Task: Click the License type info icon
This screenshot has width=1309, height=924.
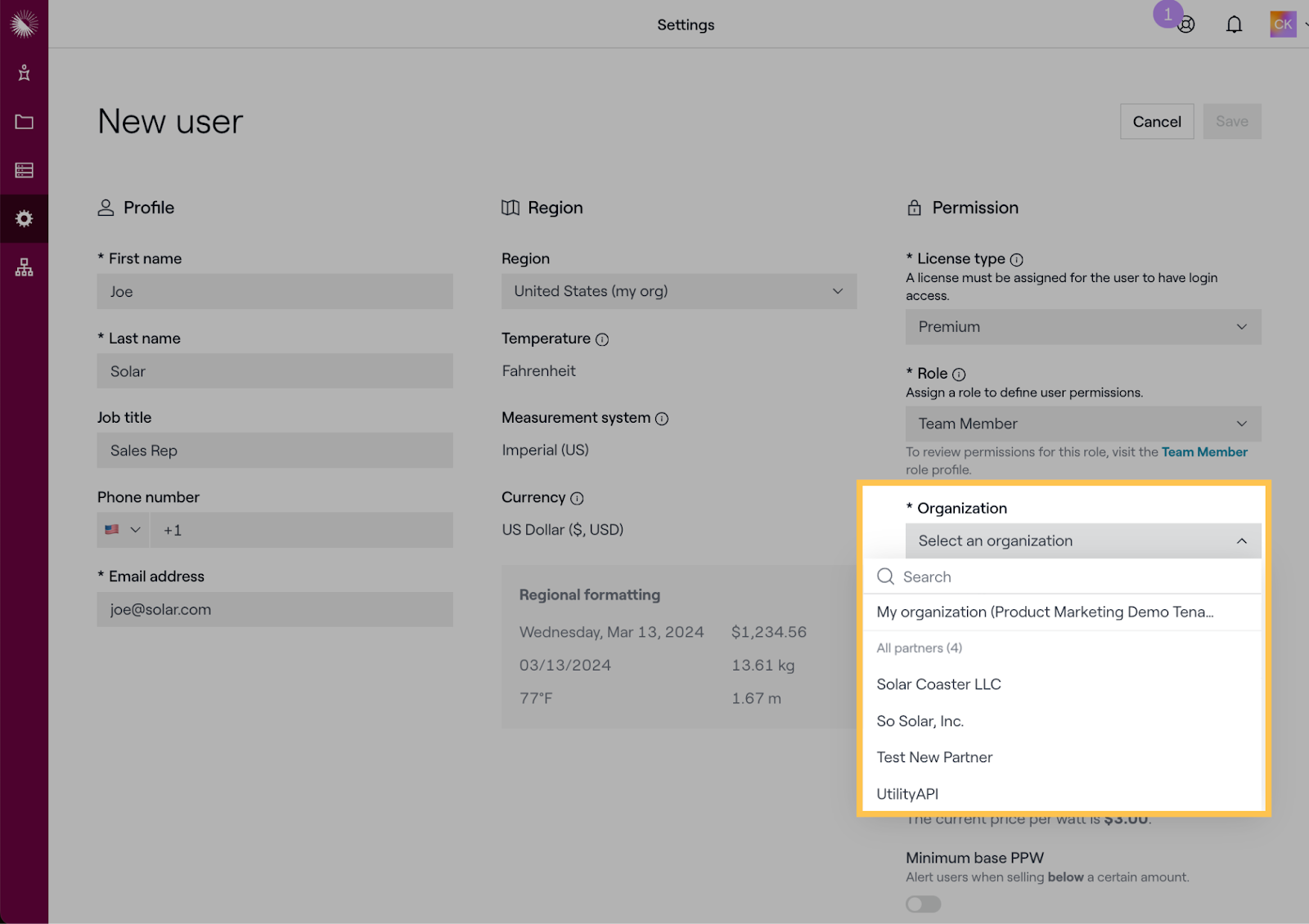Action: point(1016,260)
